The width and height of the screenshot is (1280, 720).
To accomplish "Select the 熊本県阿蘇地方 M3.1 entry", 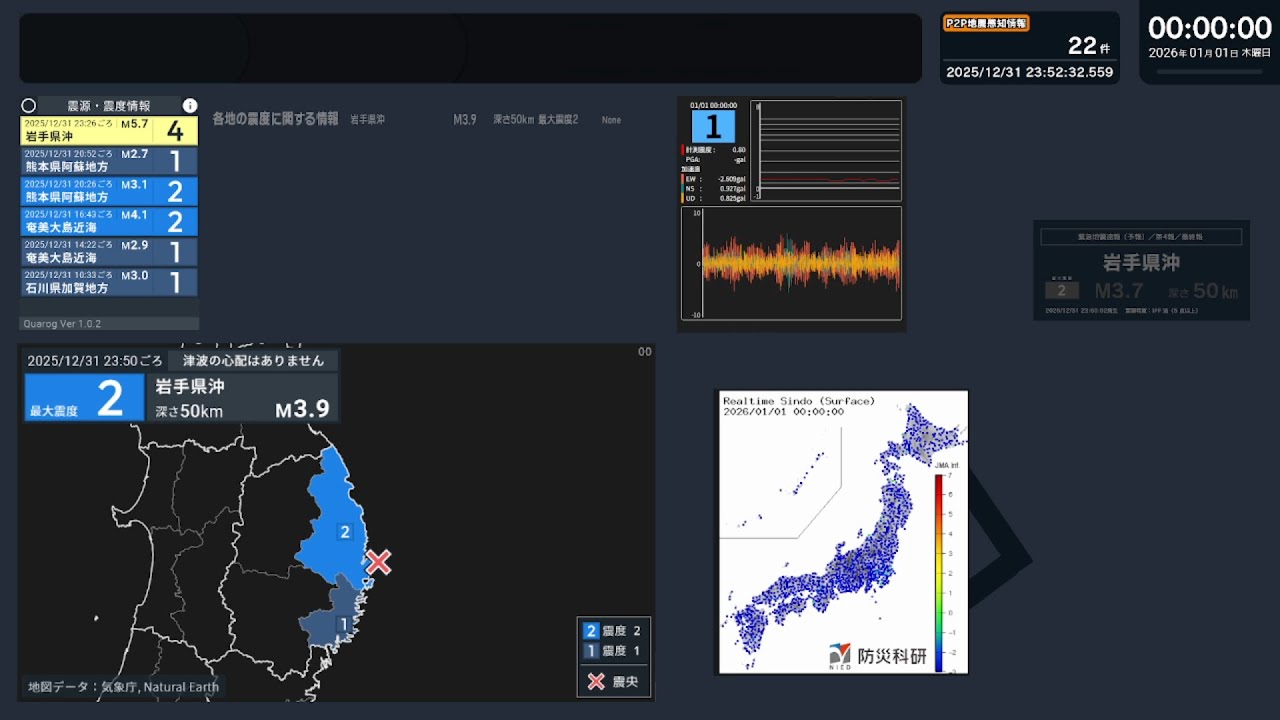I will [x=109, y=191].
